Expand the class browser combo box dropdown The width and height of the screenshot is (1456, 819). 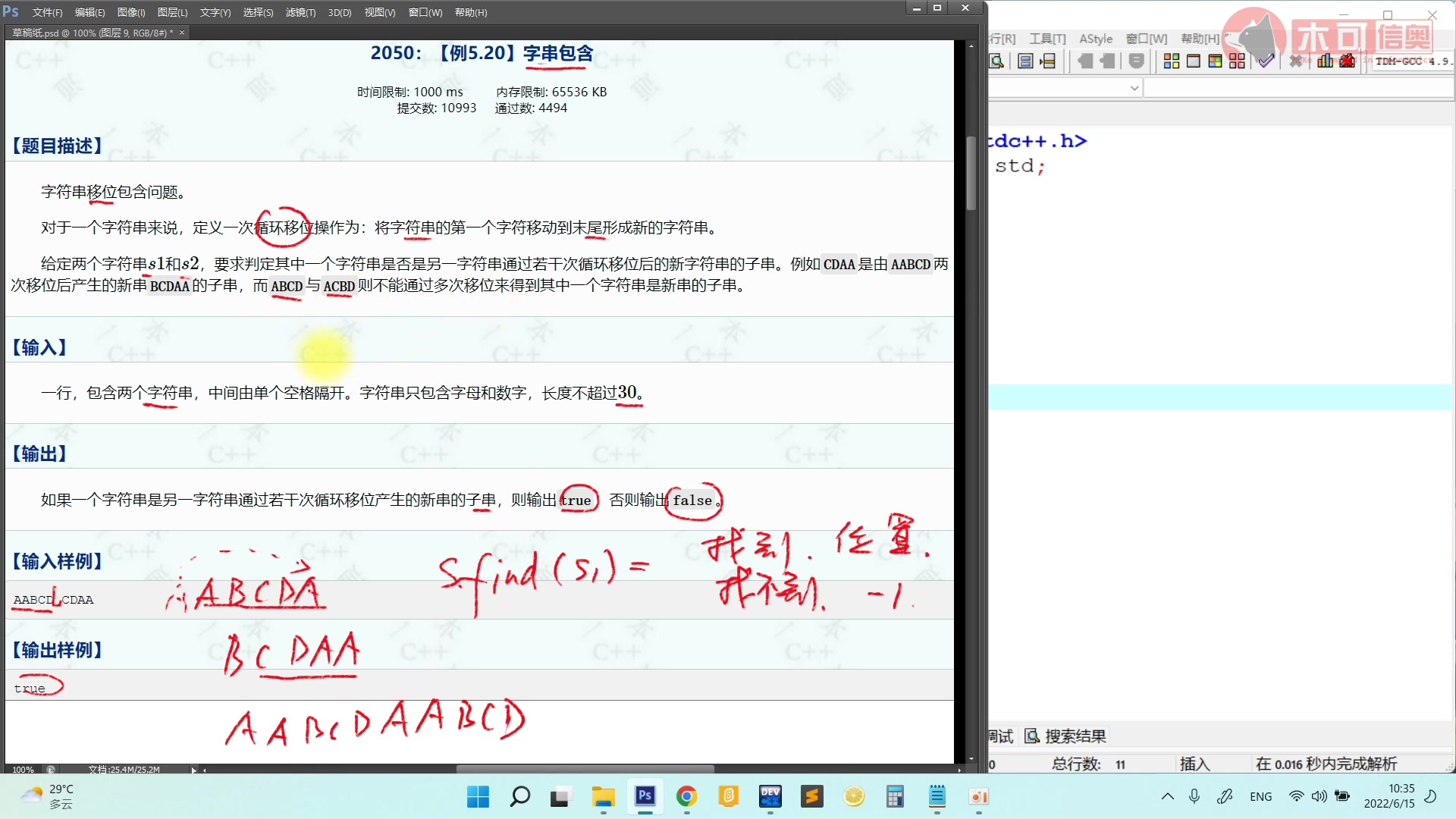[x=1134, y=87]
